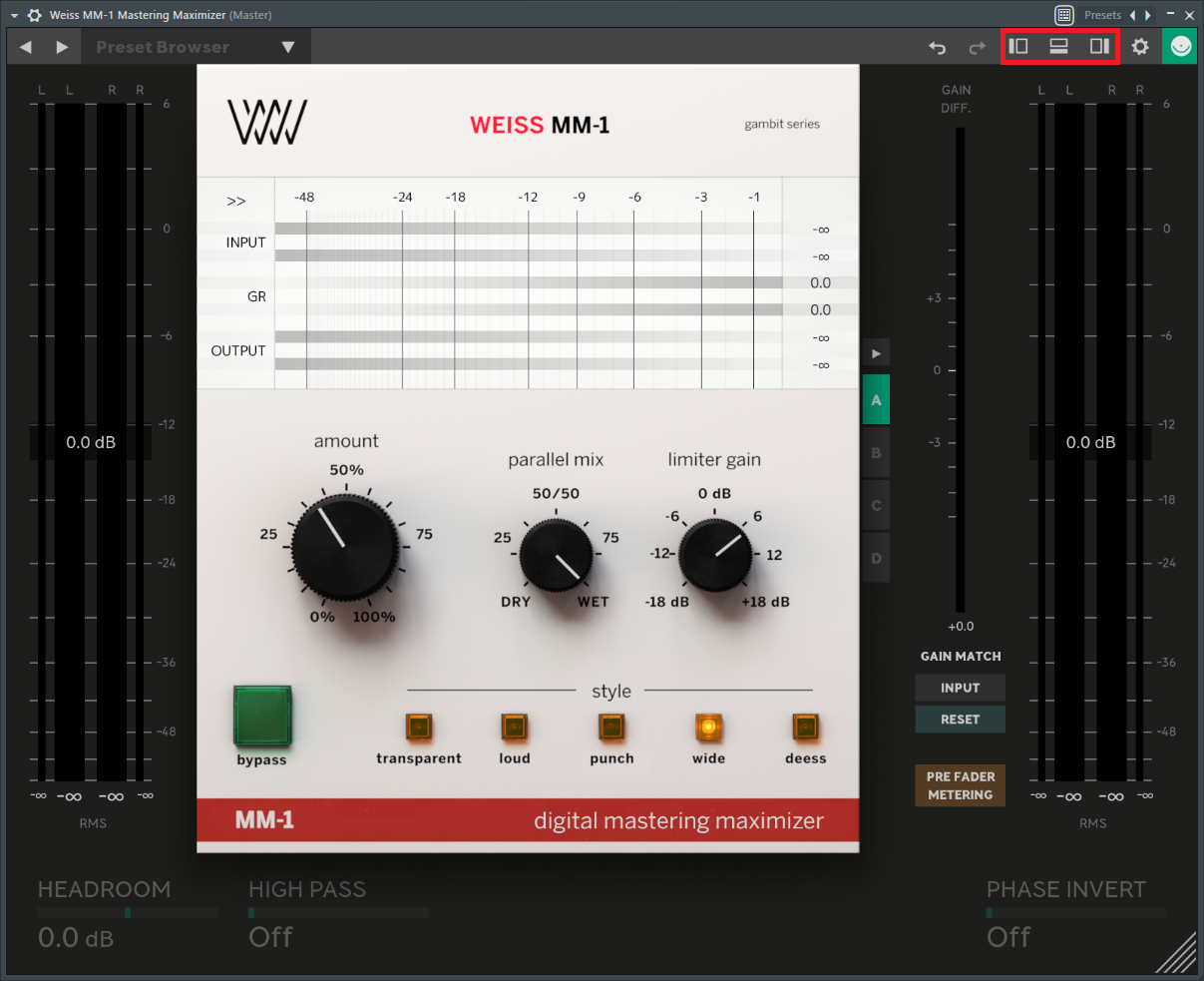The width and height of the screenshot is (1204, 981).
Task: Switch to preset slot B
Action: point(877,453)
